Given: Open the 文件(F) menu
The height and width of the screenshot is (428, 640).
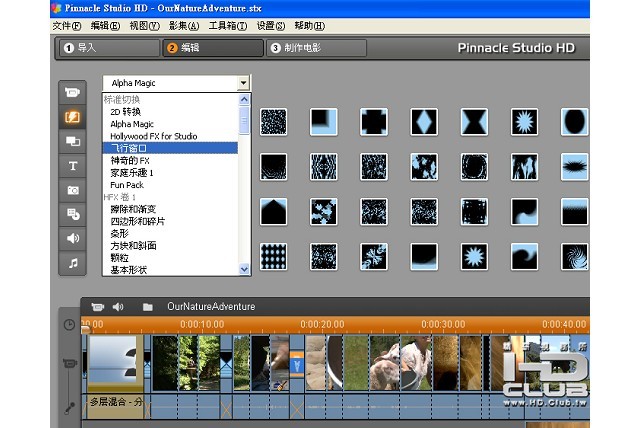Looking at the screenshot, I should 67,26.
